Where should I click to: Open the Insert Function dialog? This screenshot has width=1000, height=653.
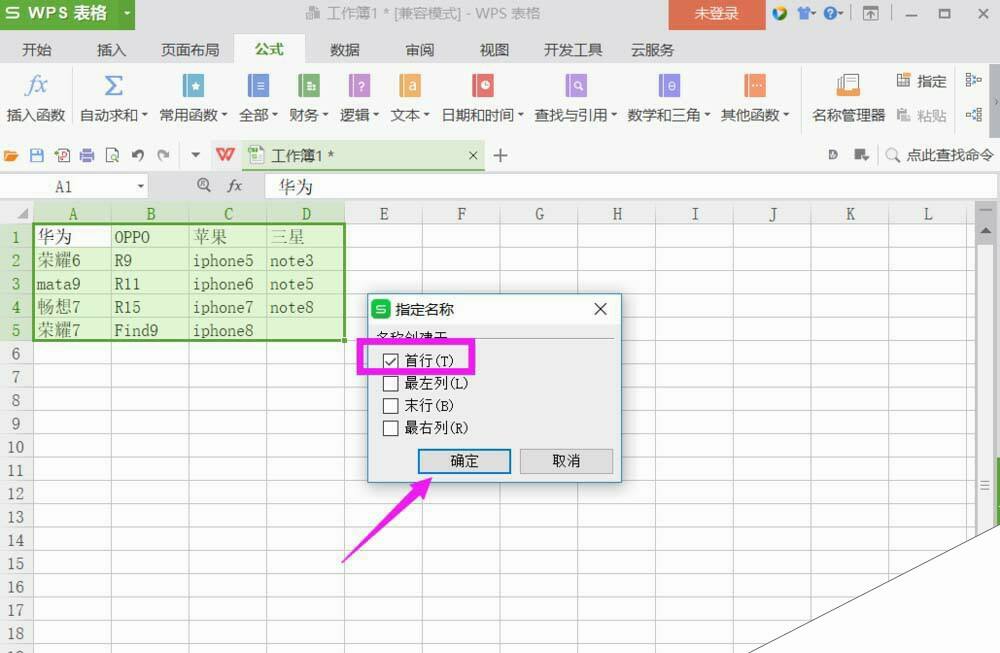pyautogui.click(x=35, y=95)
